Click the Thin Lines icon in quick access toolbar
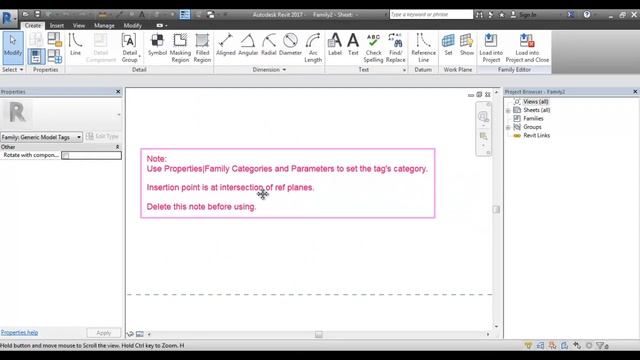This screenshot has height=360, width=640. click(185, 15)
